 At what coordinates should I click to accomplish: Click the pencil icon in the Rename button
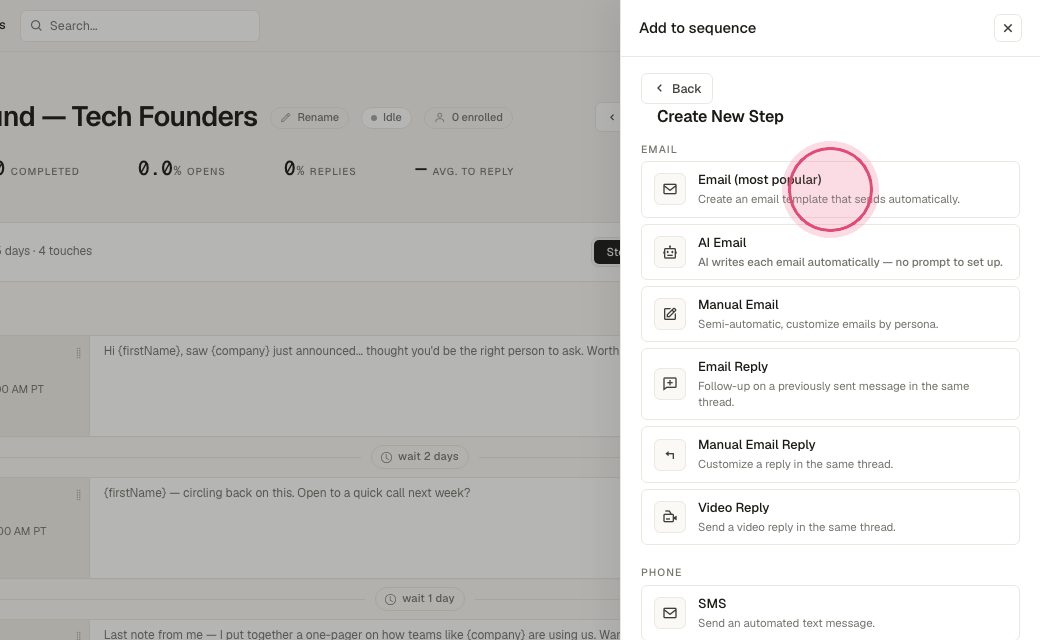pyautogui.click(x=286, y=117)
